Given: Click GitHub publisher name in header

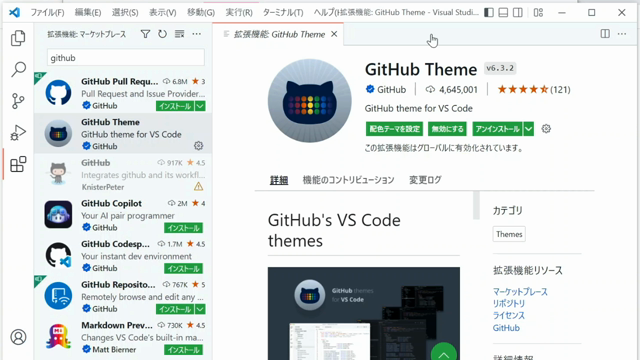Looking at the screenshot, I should point(391,89).
